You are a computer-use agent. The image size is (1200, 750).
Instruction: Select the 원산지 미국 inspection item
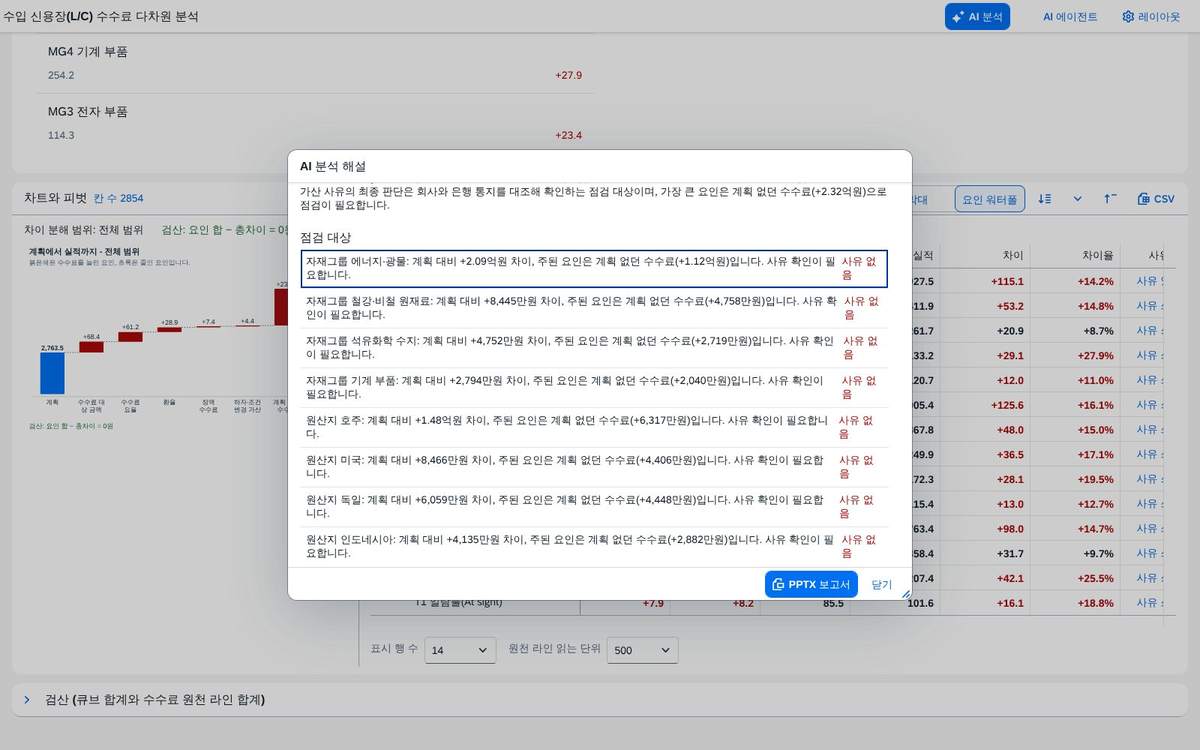click(594, 467)
